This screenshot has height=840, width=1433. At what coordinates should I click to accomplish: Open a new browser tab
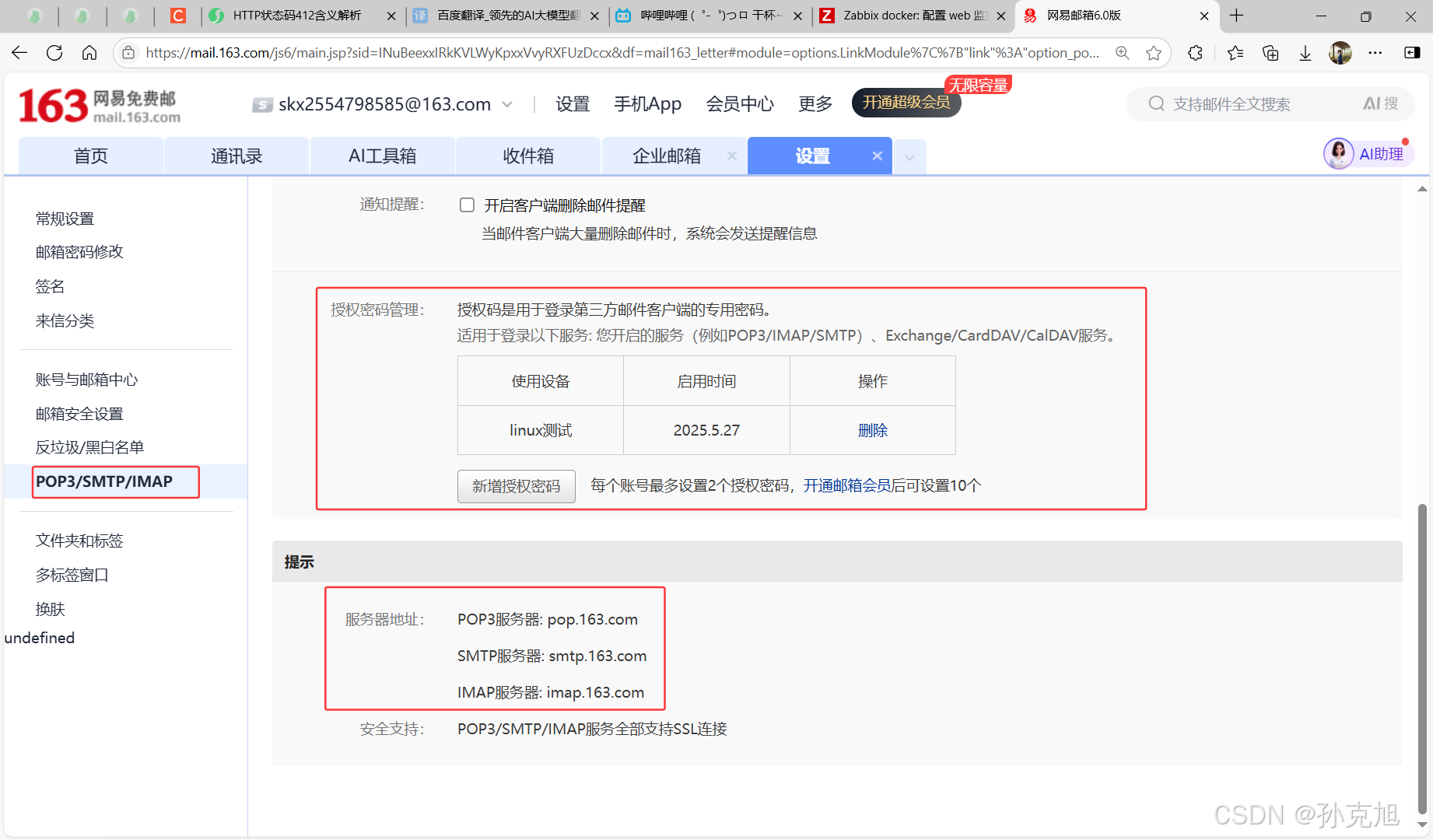point(1236,16)
